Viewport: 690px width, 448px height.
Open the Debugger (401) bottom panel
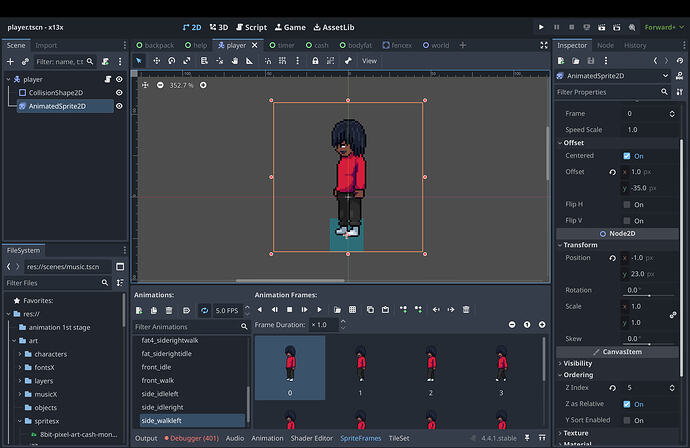coord(191,438)
